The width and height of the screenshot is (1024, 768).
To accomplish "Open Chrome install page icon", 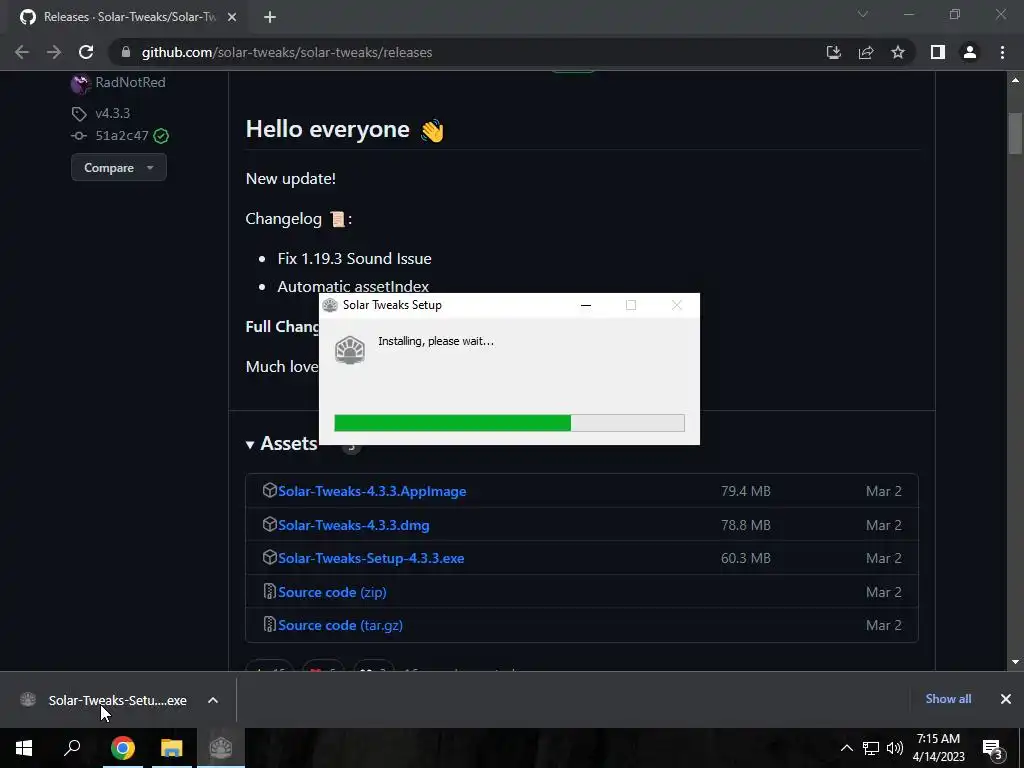I will tap(833, 52).
